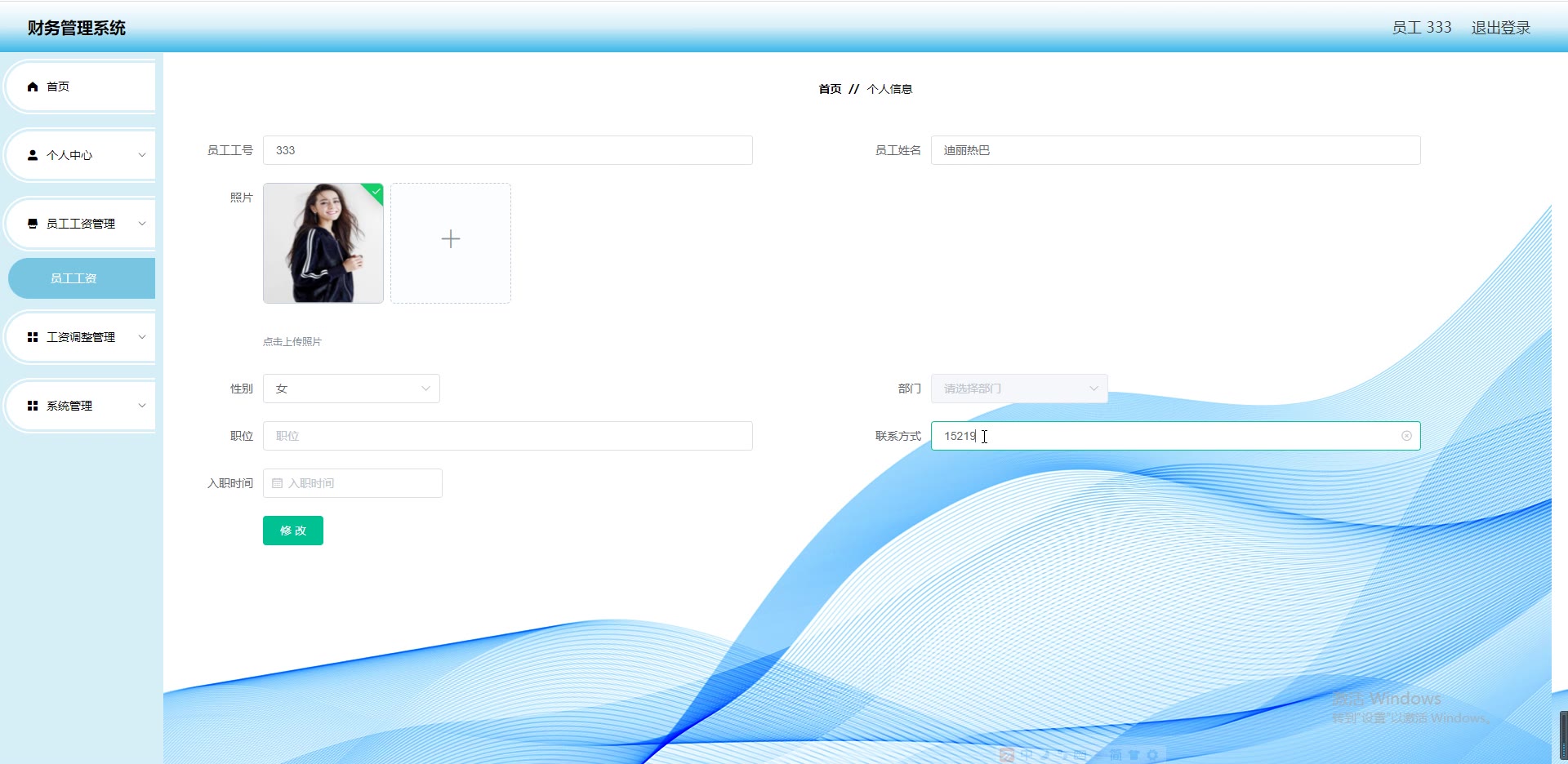Clear the 联系方式 field using clear icon
The height and width of the screenshot is (764, 1568).
[x=1406, y=436]
